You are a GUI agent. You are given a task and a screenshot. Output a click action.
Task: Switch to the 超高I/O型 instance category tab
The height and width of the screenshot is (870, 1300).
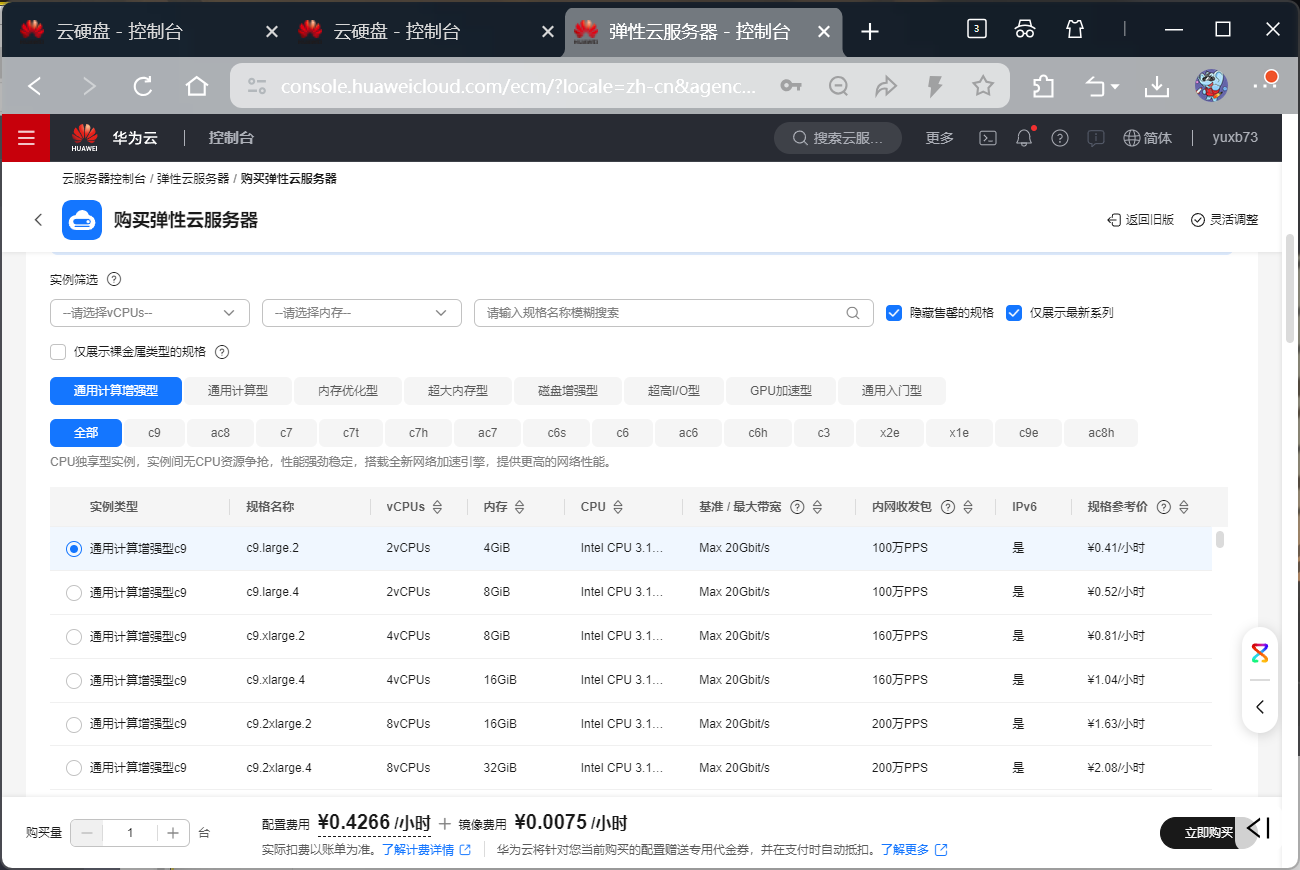click(x=674, y=391)
